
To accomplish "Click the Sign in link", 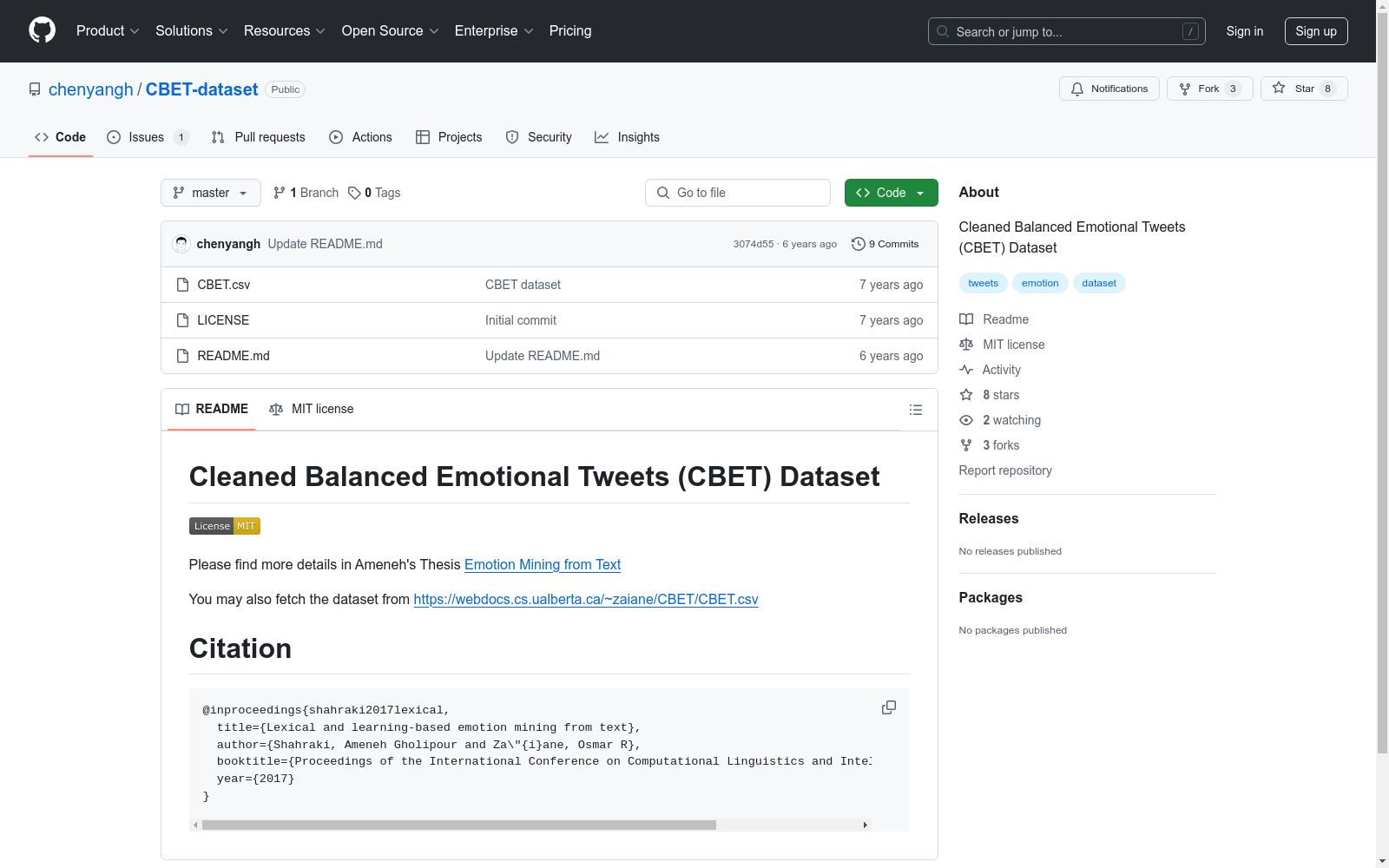I will pyautogui.click(x=1245, y=31).
